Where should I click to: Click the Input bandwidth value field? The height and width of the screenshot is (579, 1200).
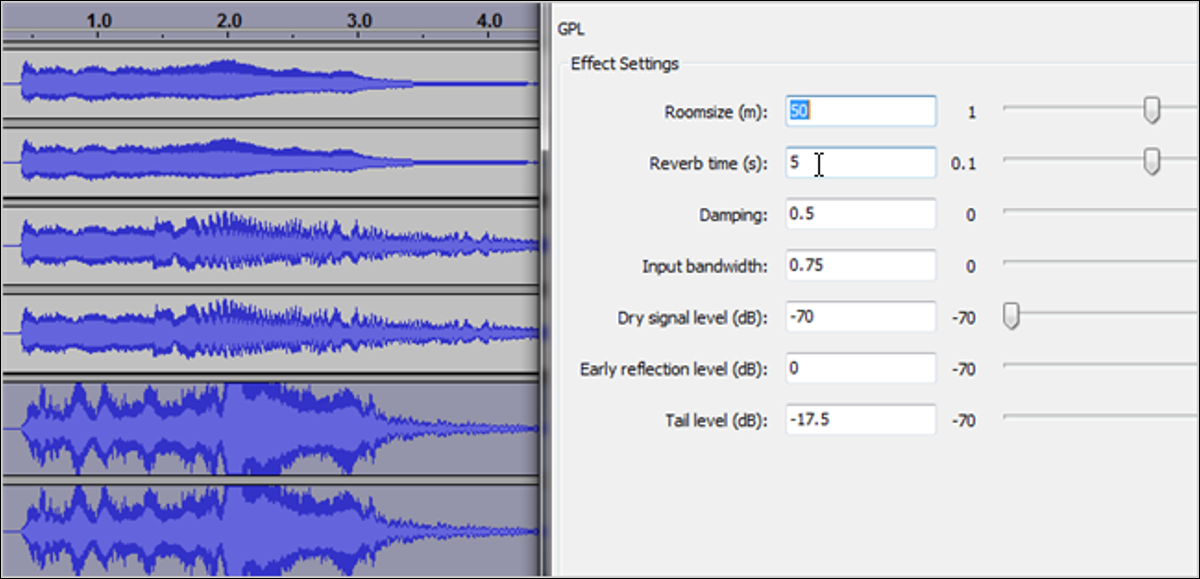coord(861,265)
